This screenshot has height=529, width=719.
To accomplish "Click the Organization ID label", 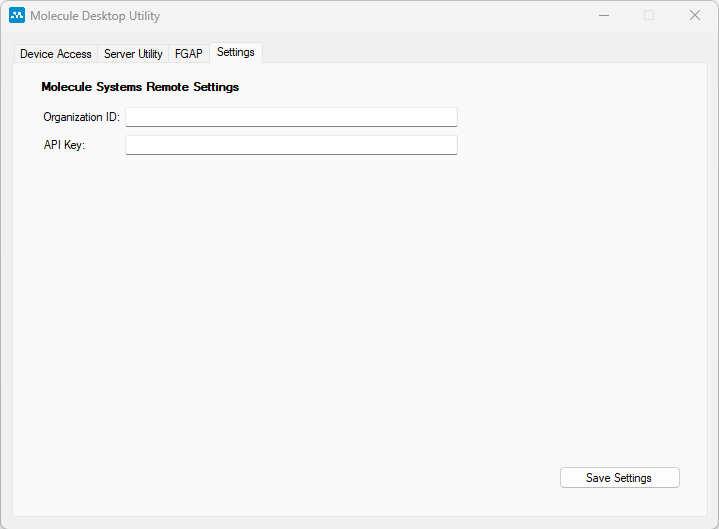I will pos(81,117).
